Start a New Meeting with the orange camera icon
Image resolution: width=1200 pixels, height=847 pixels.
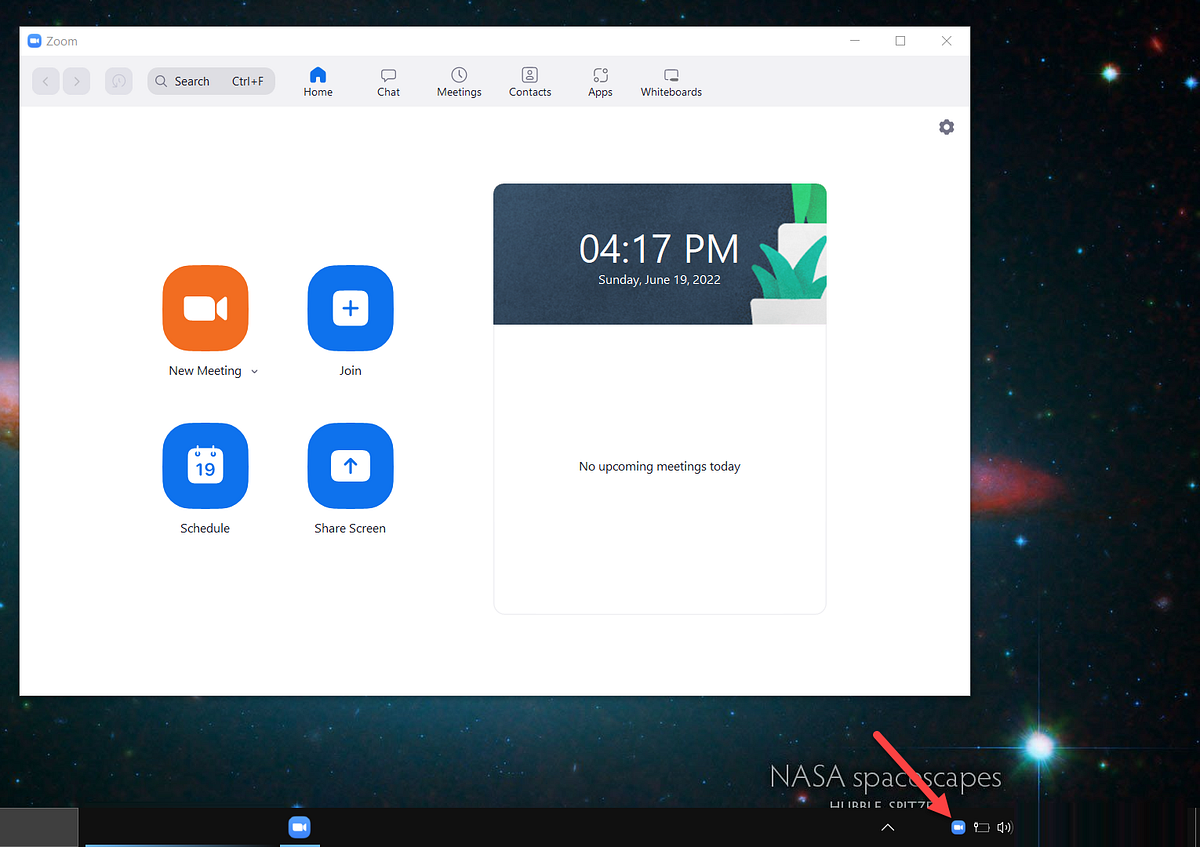coord(205,308)
